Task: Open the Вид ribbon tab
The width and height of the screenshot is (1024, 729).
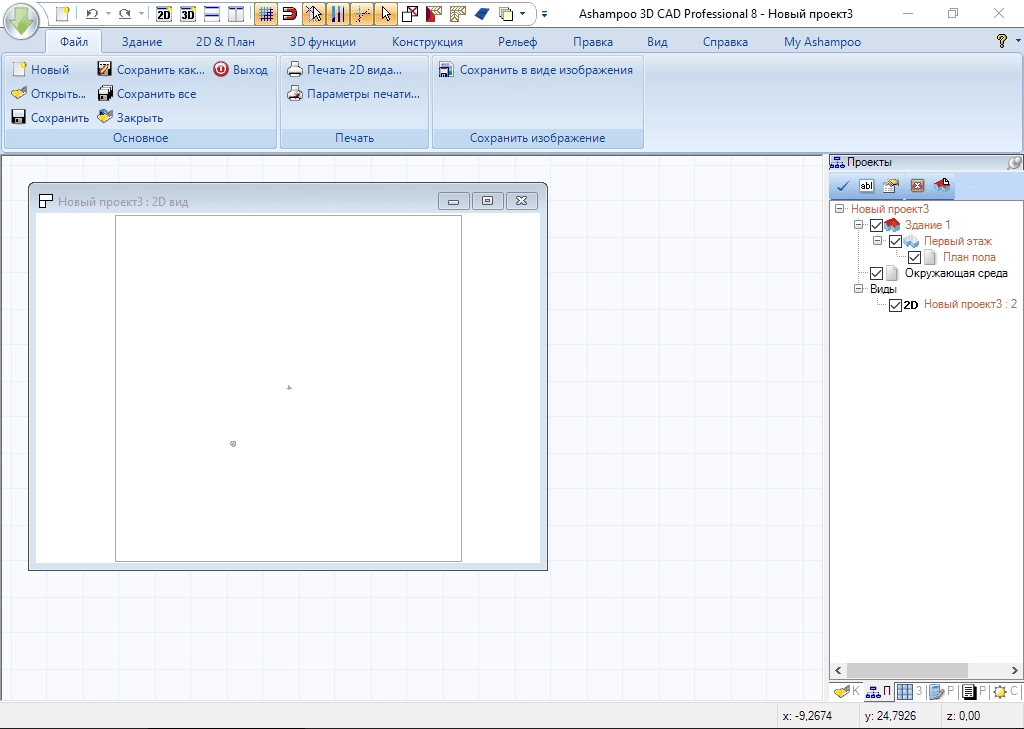Action: coord(657,42)
